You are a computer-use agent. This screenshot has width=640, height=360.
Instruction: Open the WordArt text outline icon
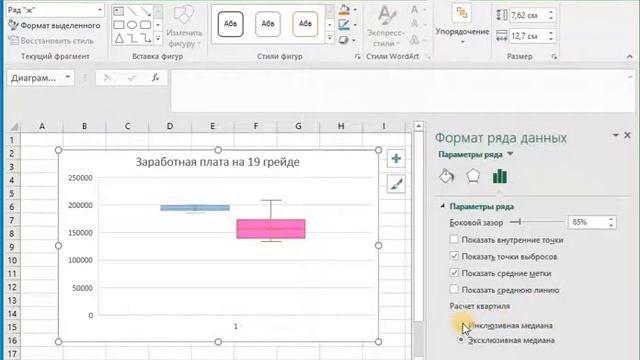click(415, 24)
